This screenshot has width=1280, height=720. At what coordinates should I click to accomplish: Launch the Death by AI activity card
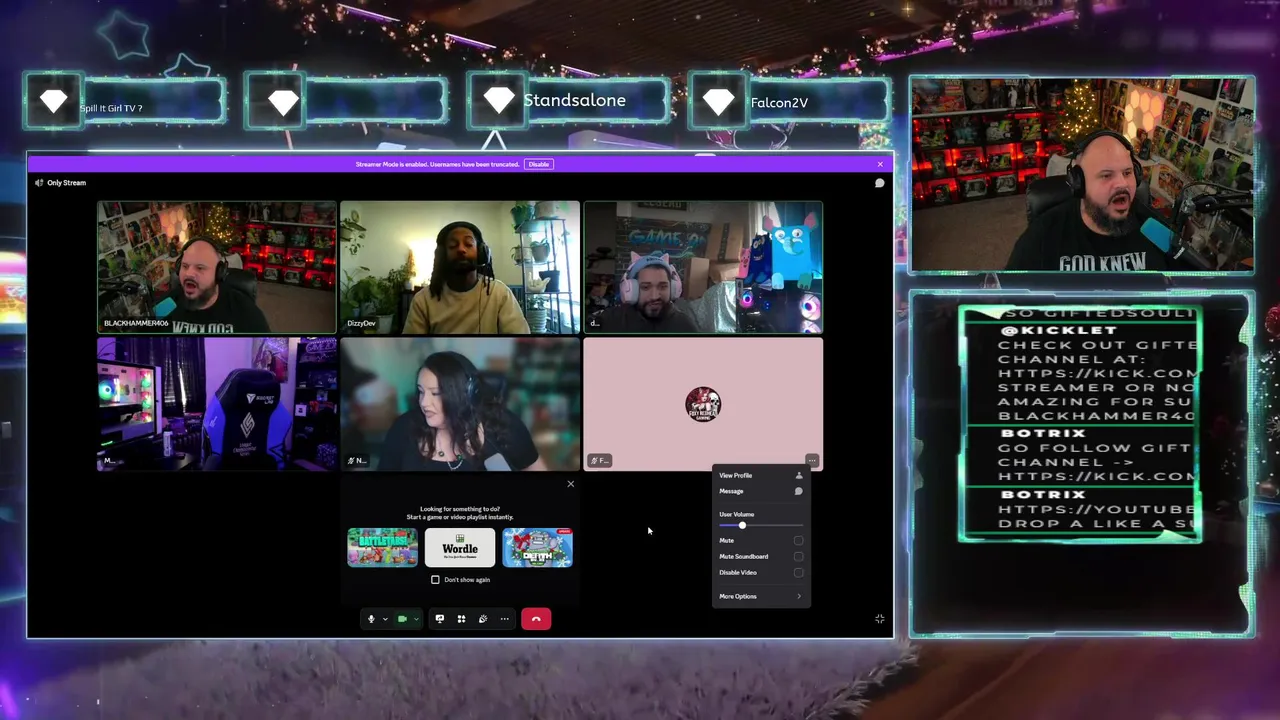[538, 548]
